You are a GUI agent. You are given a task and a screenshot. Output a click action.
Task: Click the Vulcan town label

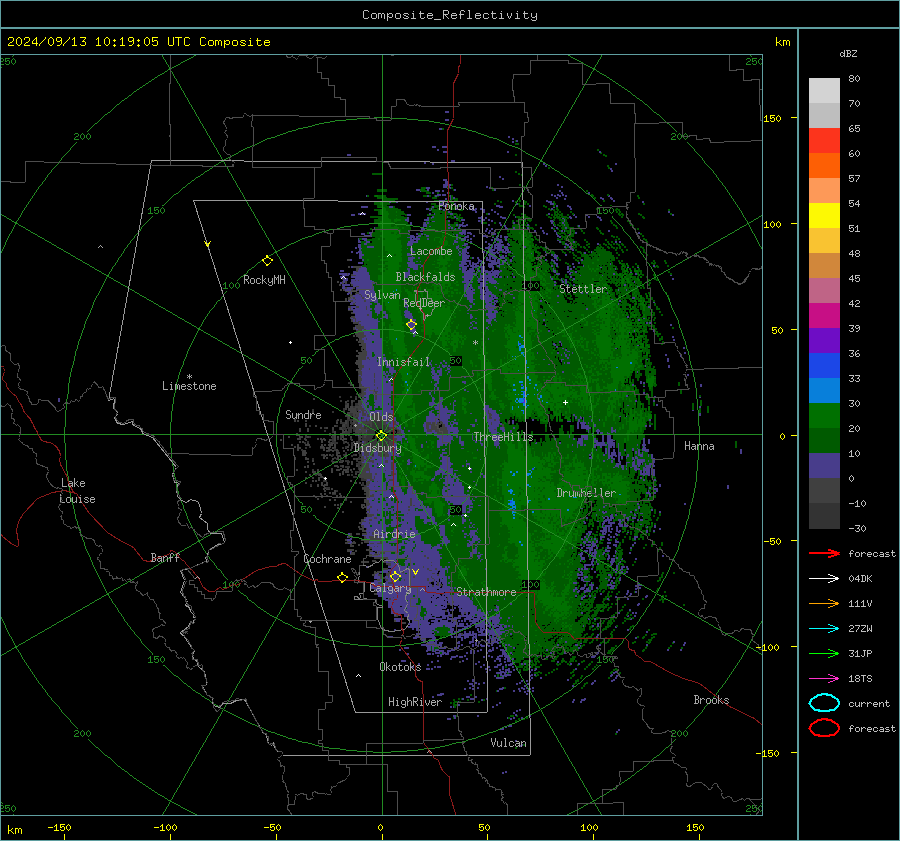[x=508, y=743]
